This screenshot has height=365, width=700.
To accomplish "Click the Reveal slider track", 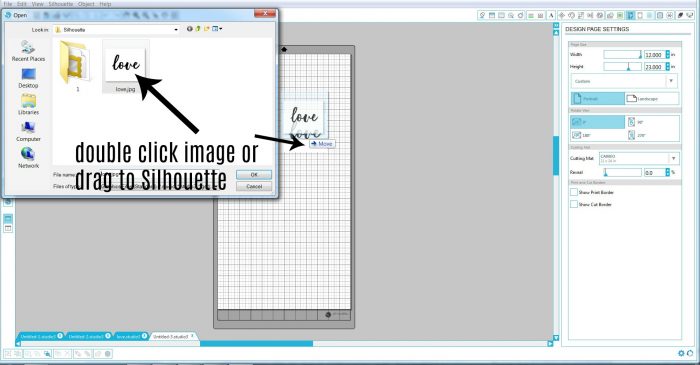I will tap(622, 172).
